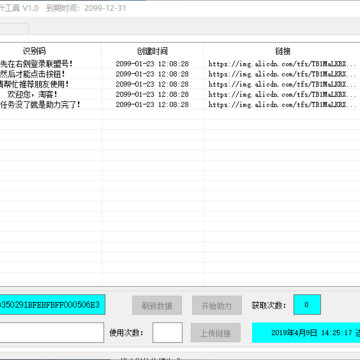Screen dimensions: 360x360
Task: Click the timestamp in the 然后才能点击按钮 row
Action: (152, 74)
